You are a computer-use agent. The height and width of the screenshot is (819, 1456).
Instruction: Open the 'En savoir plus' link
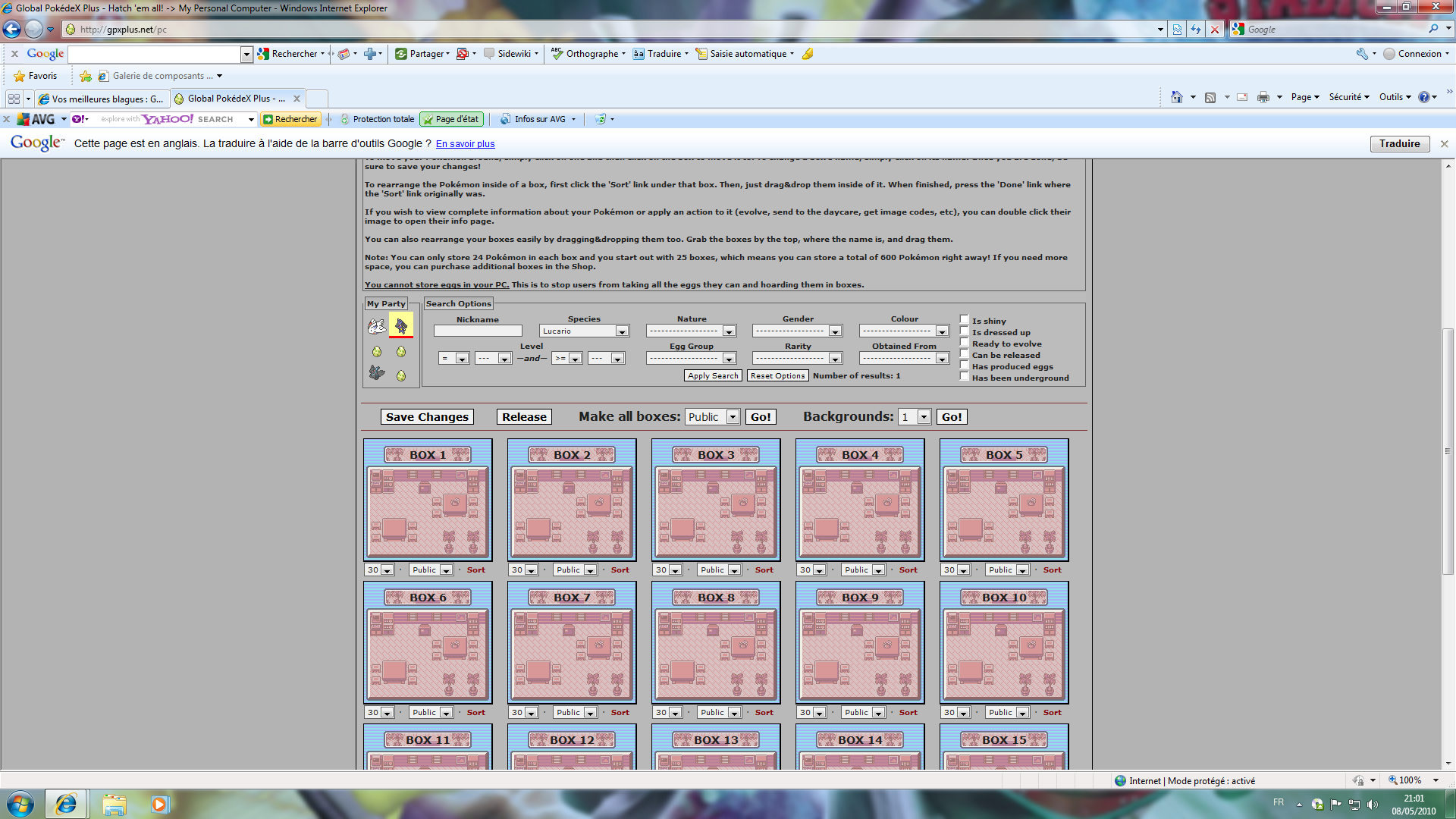pos(465,144)
